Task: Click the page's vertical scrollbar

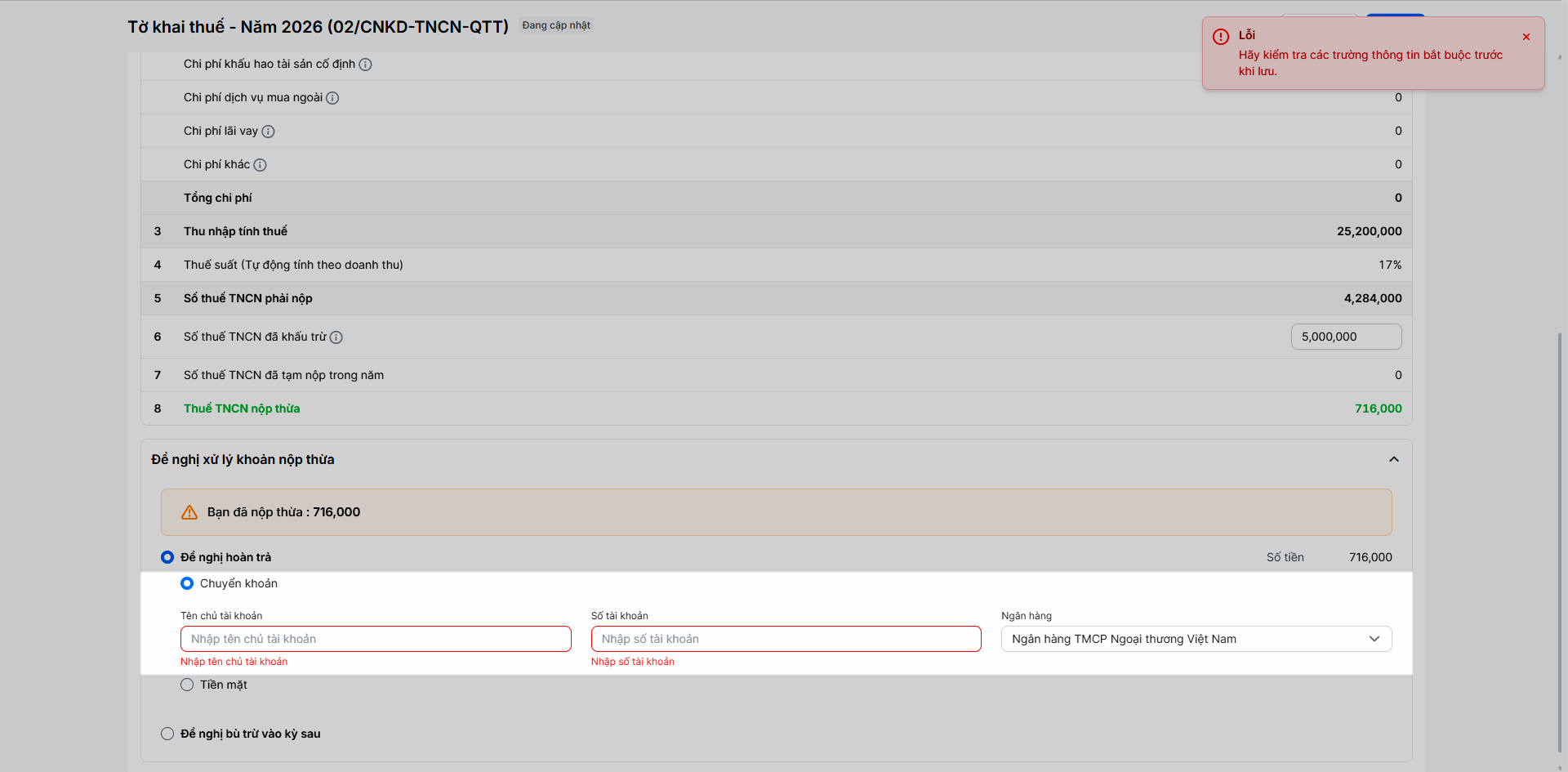Action: [x=1560, y=539]
